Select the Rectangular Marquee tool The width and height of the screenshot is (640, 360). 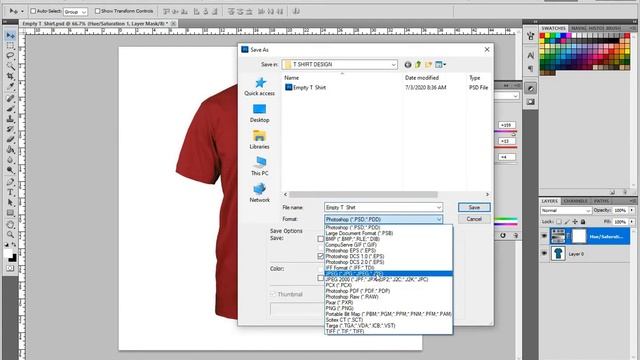coord(10,46)
